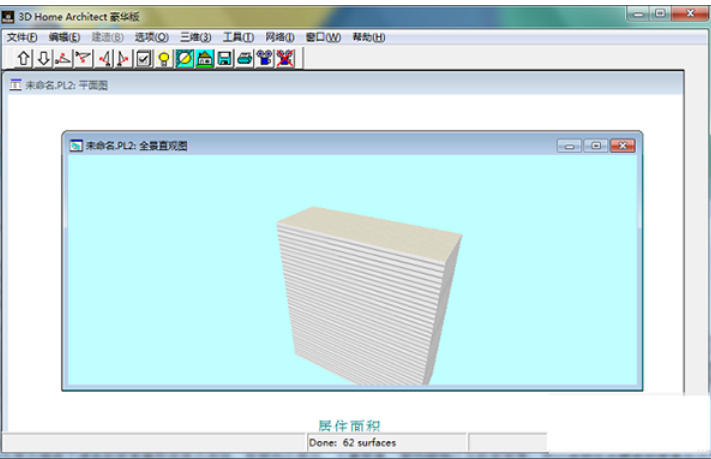Click the 3D building model in viewport

(x=366, y=298)
